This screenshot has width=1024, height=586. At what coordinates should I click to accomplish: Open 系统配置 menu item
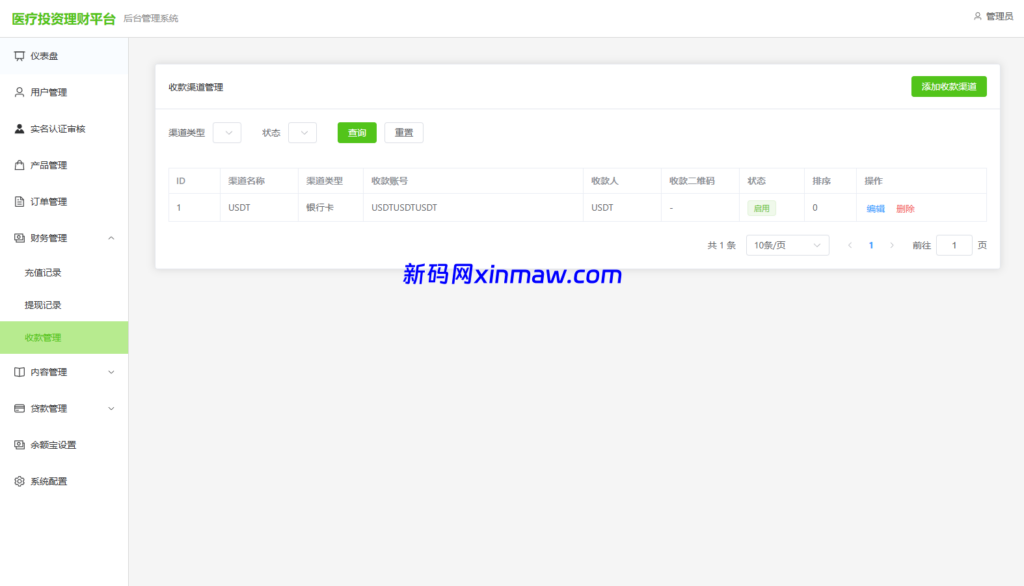tap(64, 481)
